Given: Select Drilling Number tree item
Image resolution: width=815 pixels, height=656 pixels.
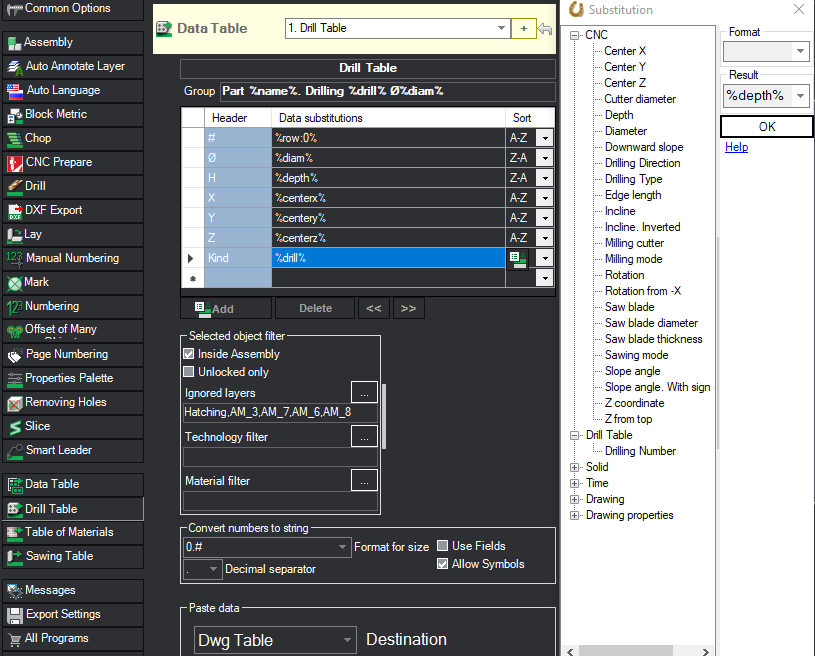Looking at the screenshot, I should click(640, 451).
